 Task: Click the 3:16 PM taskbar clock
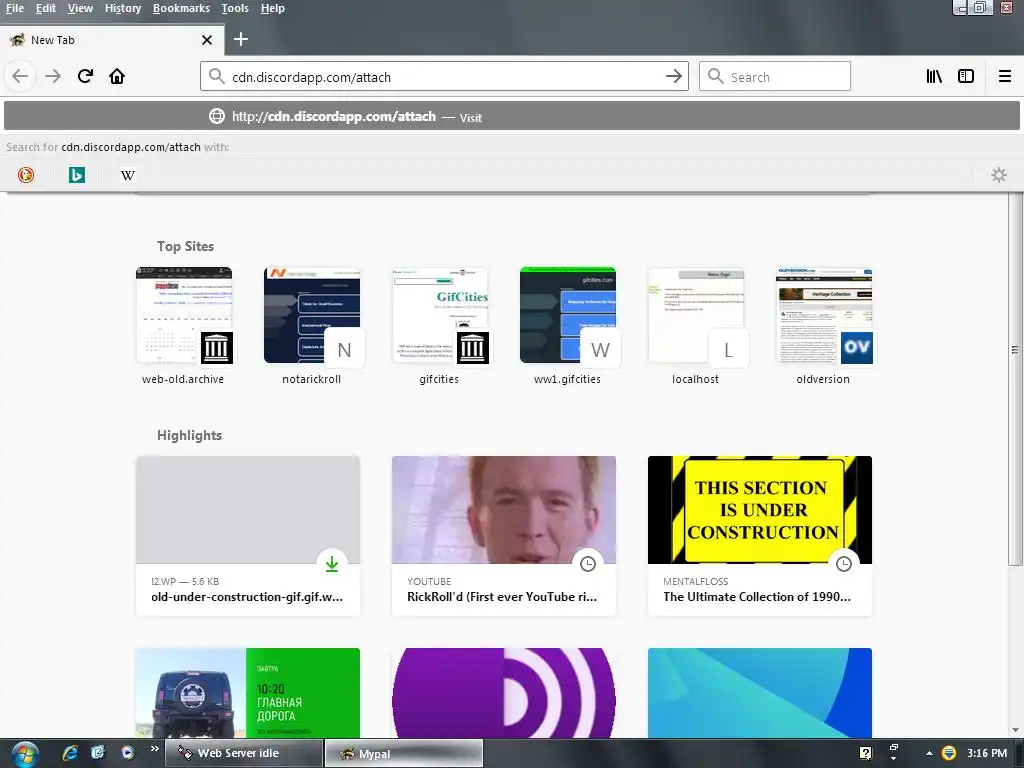click(987, 753)
